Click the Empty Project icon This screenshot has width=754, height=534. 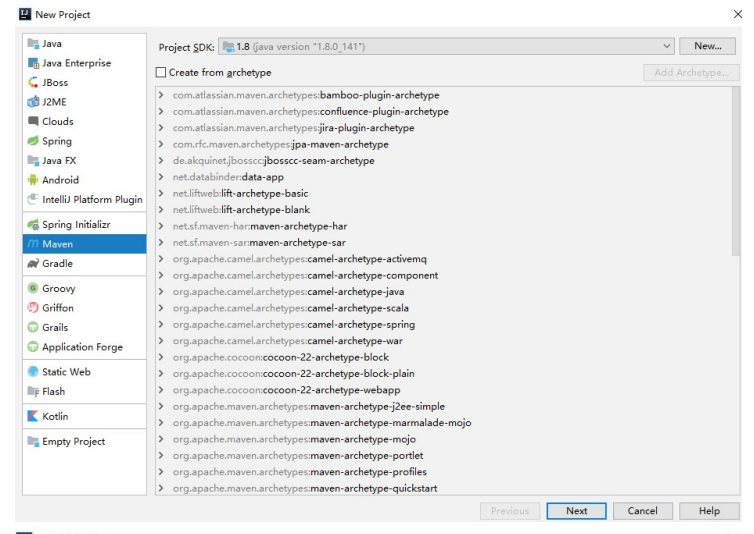coord(33,441)
